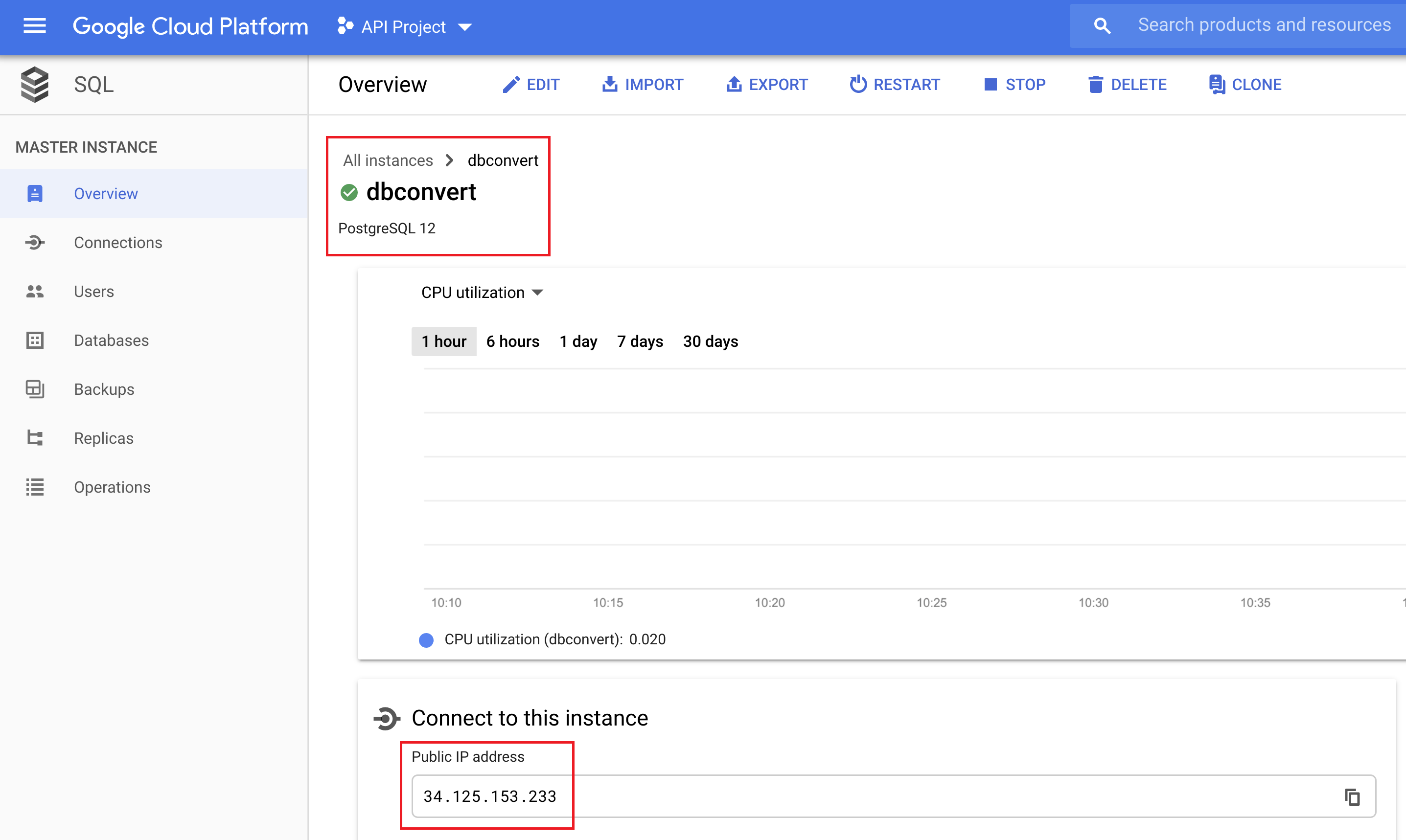Screen dimensions: 1406x840
Task: Click the CLONE button label
Action: coord(1257,85)
